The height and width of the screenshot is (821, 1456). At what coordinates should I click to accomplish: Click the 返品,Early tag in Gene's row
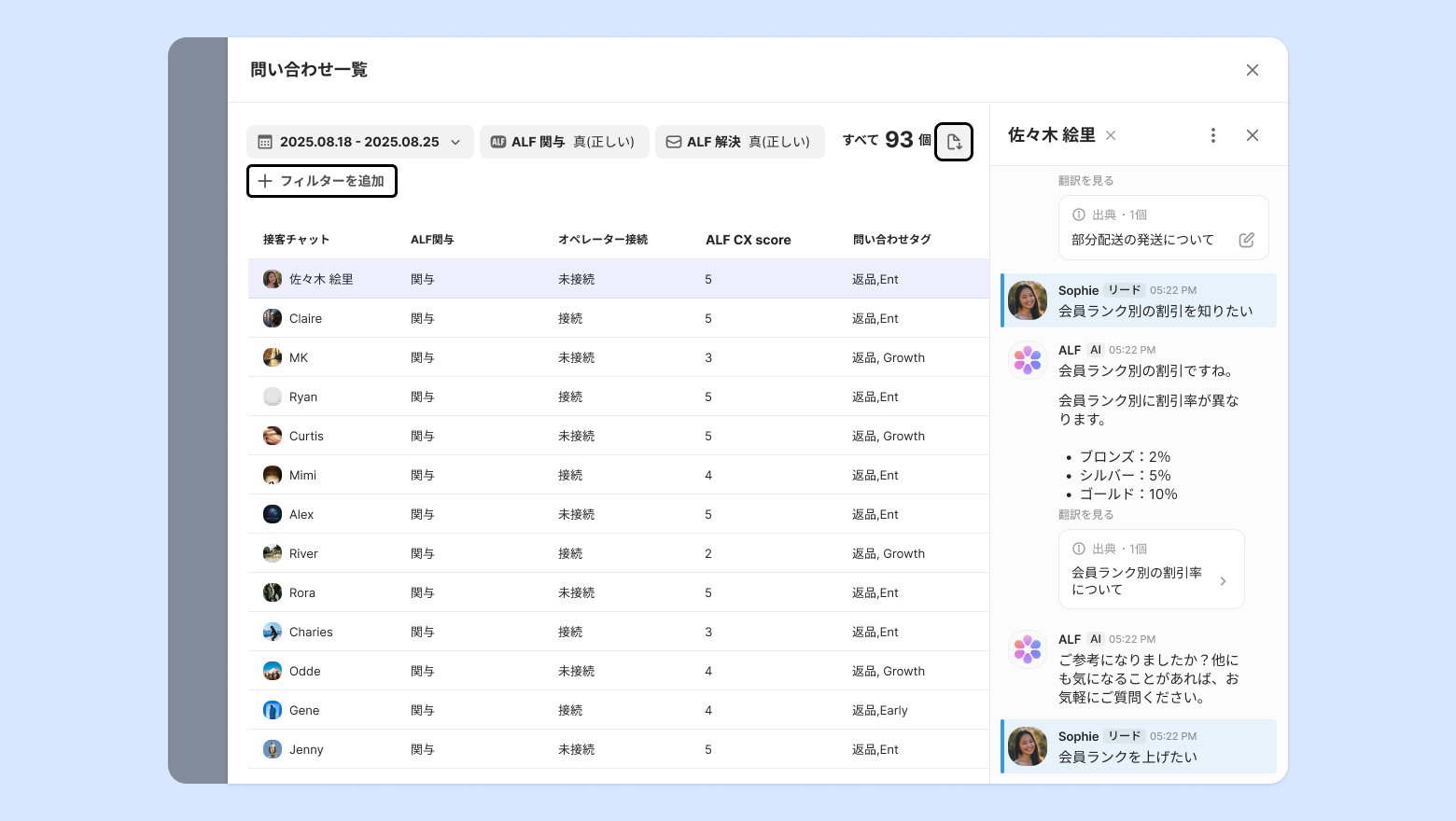pos(880,710)
